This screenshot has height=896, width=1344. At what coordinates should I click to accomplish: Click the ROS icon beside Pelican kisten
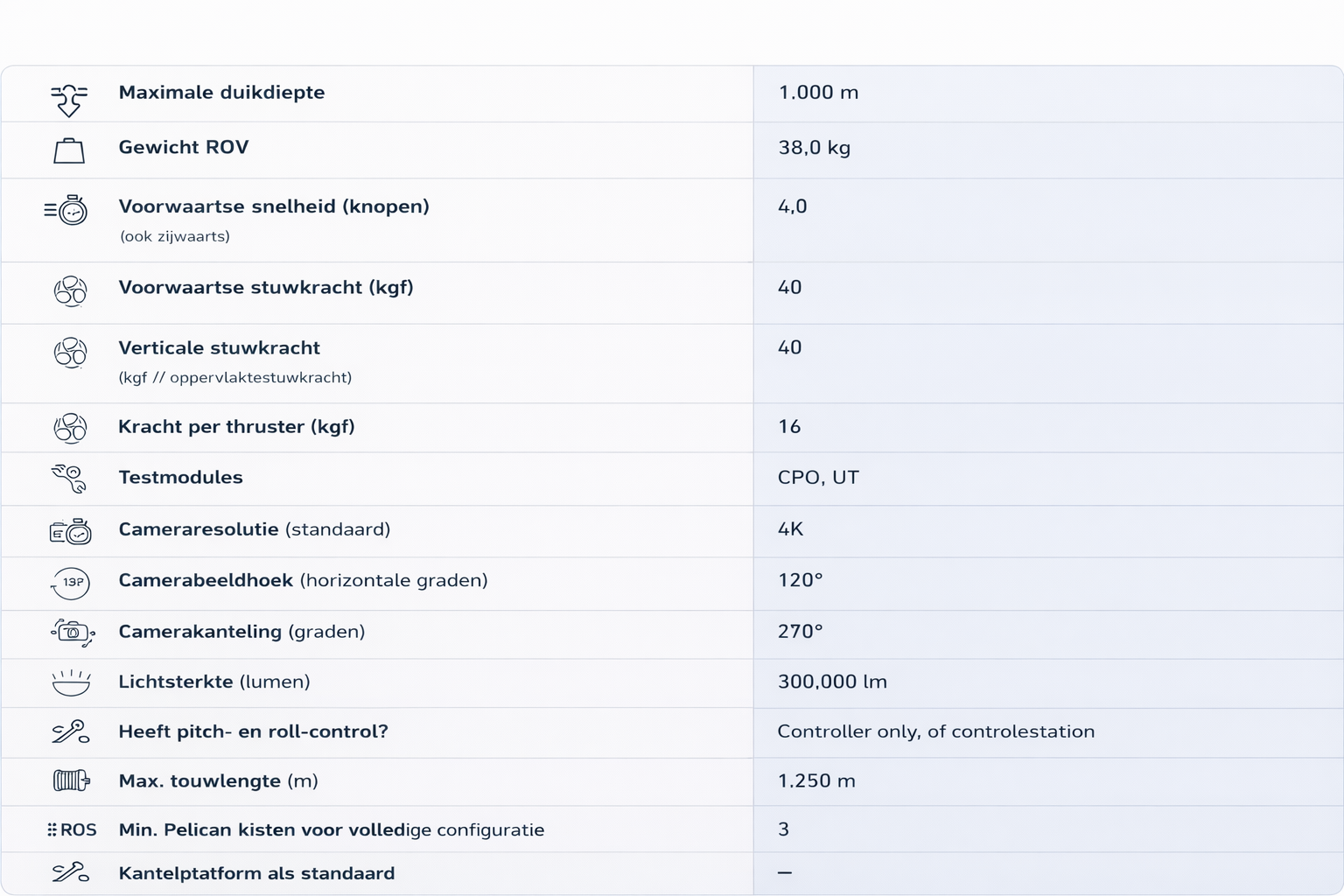[72, 829]
